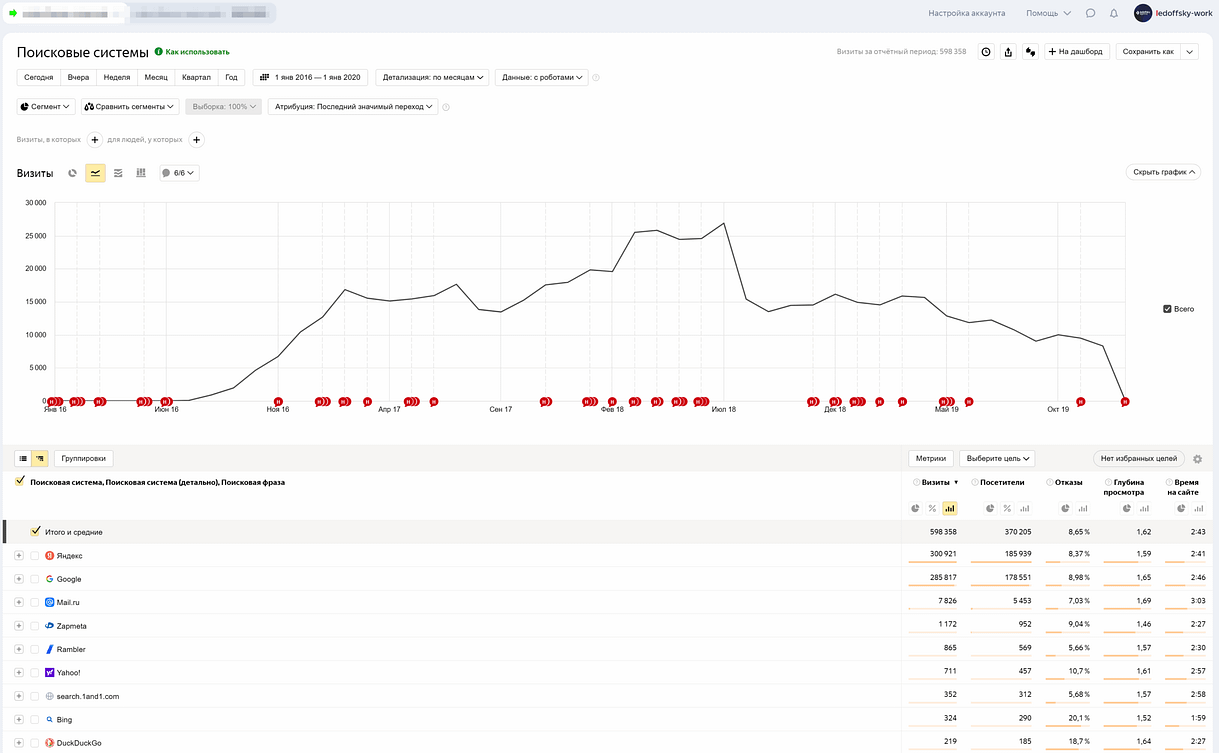Open table settings gear icon
The image size is (1219, 753).
click(x=1197, y=459)
